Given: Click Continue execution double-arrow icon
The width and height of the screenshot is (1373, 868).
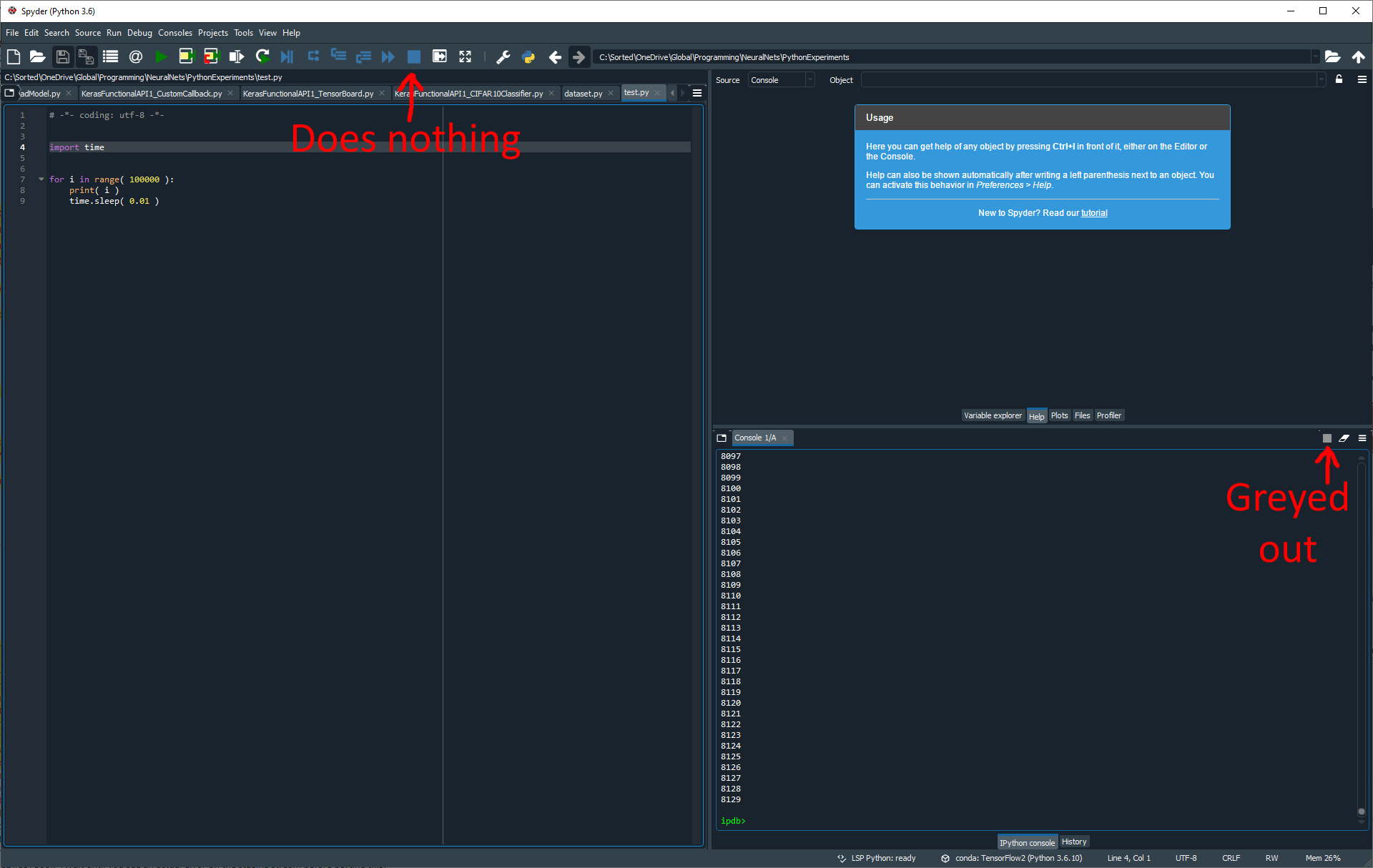Looking at the screenshot, I should click(388, 56).
